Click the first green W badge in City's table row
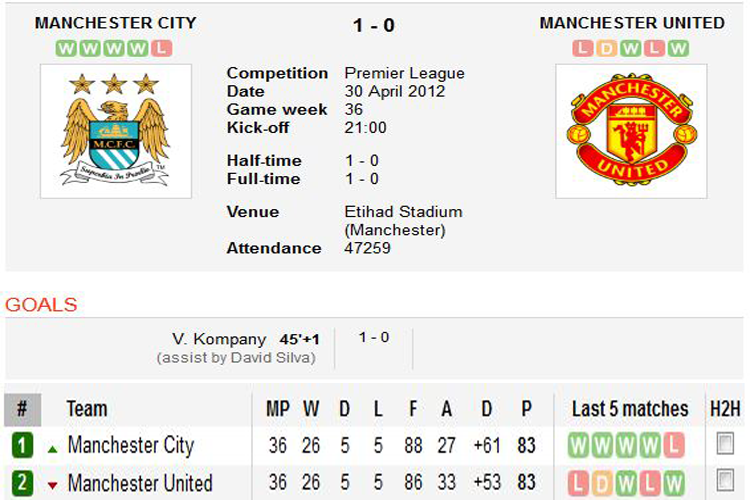The image size is (750, 500). [x=579, y=446]
